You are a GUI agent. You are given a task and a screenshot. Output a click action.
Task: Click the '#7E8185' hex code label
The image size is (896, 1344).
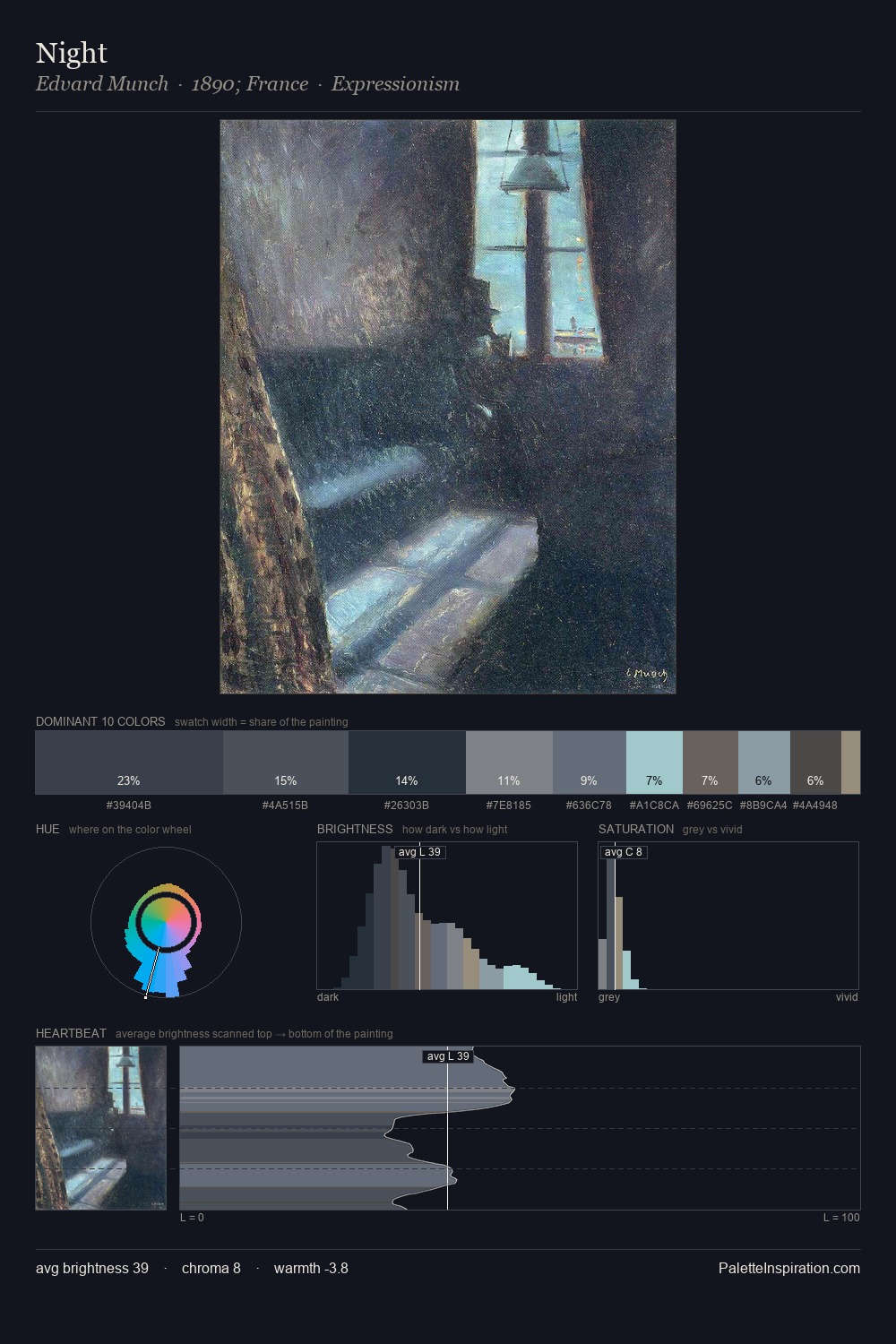[x=509, y=806]
